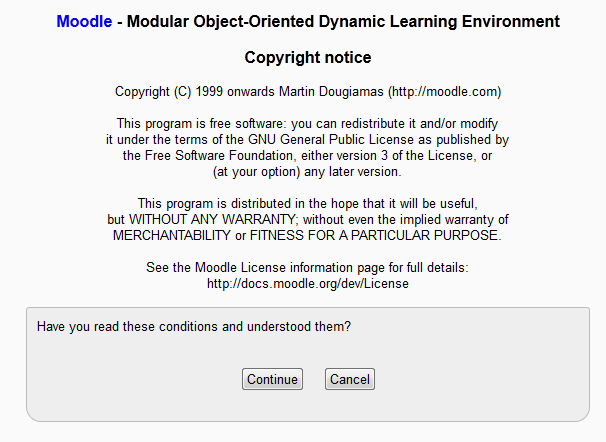Click the http://docs.moodle.org/dev/License URL text
This screenshot has width=606, height=442.
click(307, 284)
